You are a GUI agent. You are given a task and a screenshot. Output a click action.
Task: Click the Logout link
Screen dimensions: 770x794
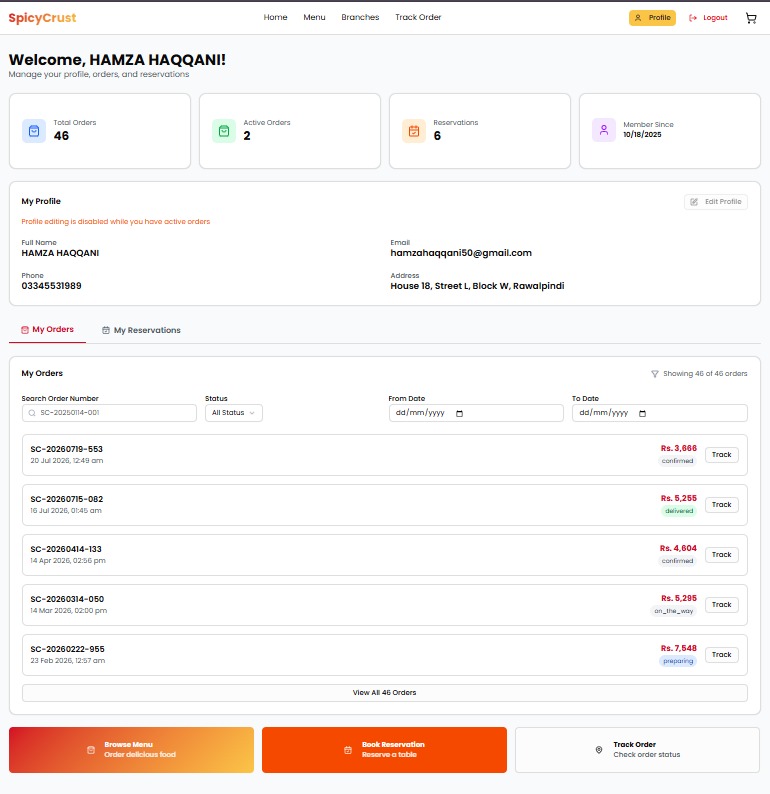pyautogui.click(x=708, y=18)
